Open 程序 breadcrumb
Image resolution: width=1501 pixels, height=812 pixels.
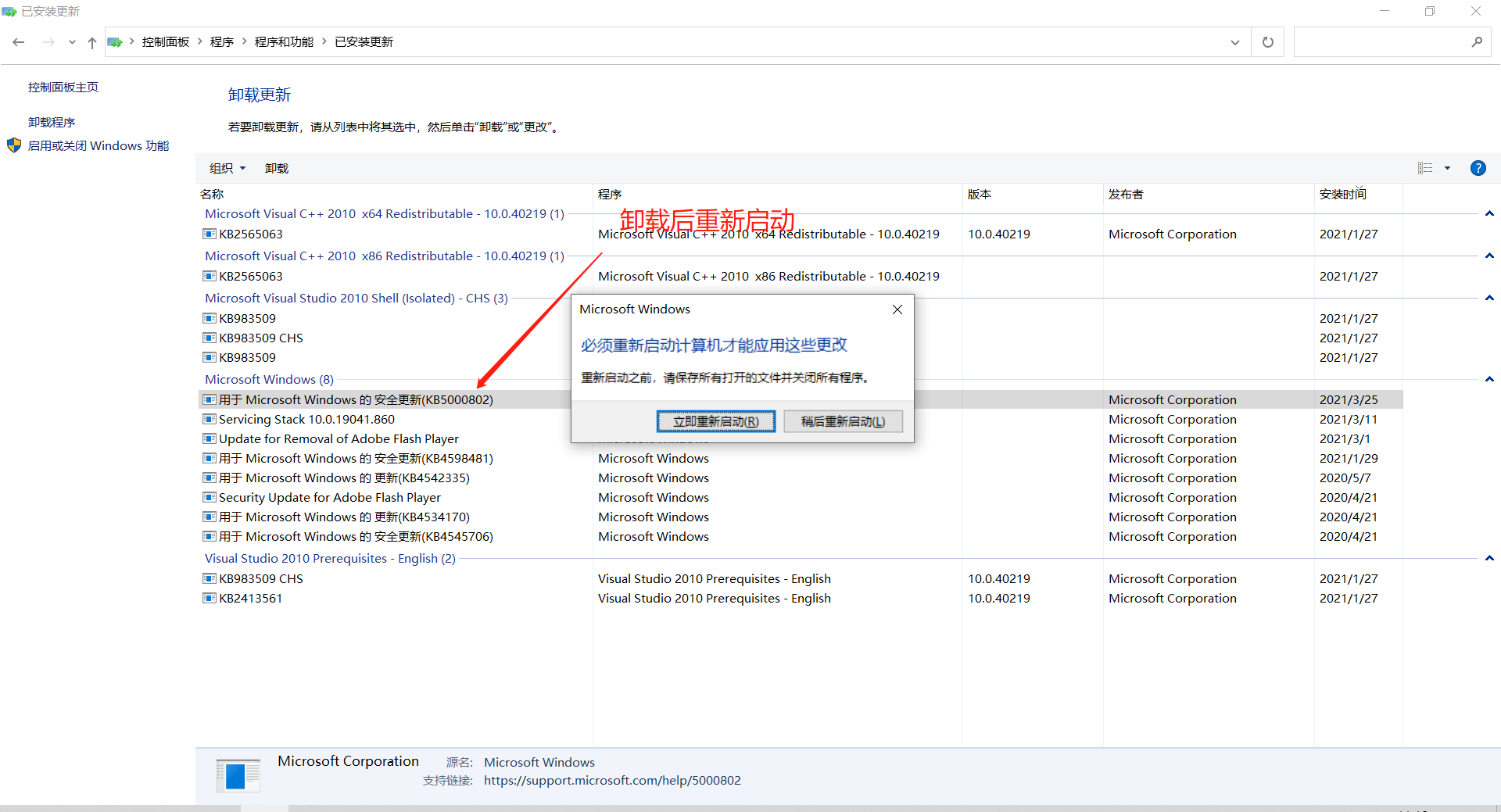coord(222,42)
